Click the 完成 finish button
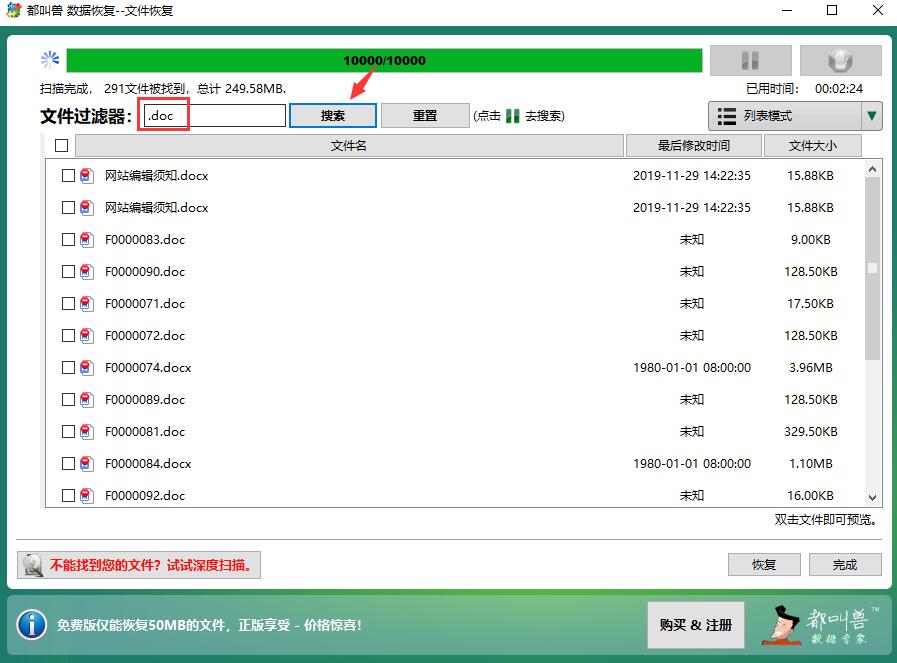897x663 pixels. tap(845, 565)
